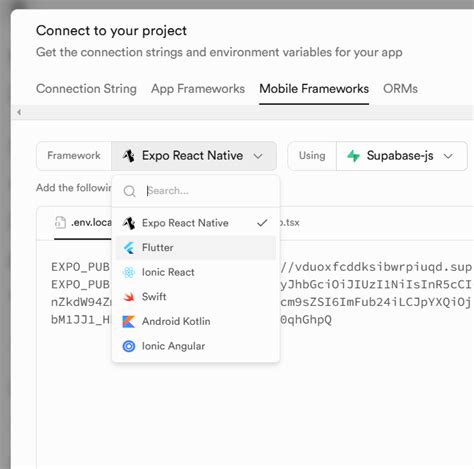
Task: Switch to the Connection String tab
Action: pyautogui.click(x=86, y=89)
